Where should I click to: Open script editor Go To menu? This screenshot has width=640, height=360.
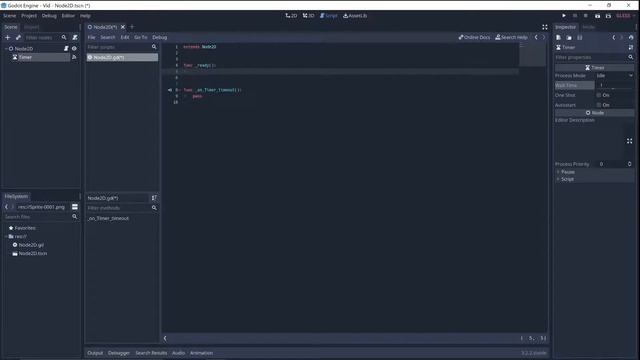click(141, 37)
